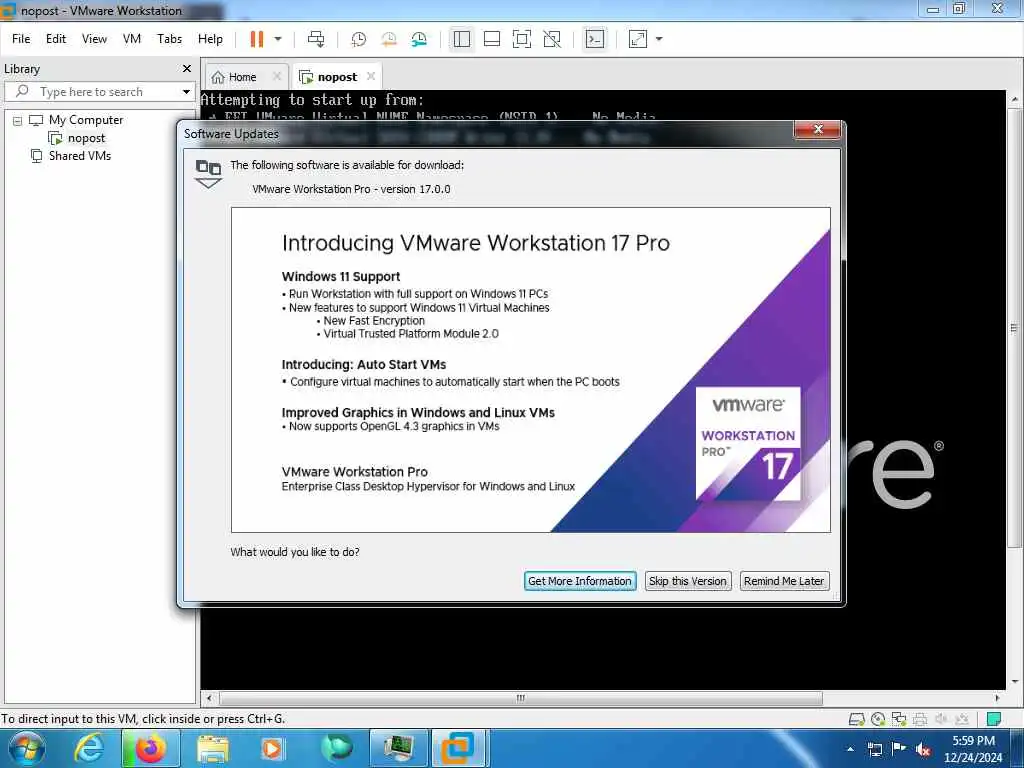
Task: Open the VM menu
Action: (x=132, y=39)
